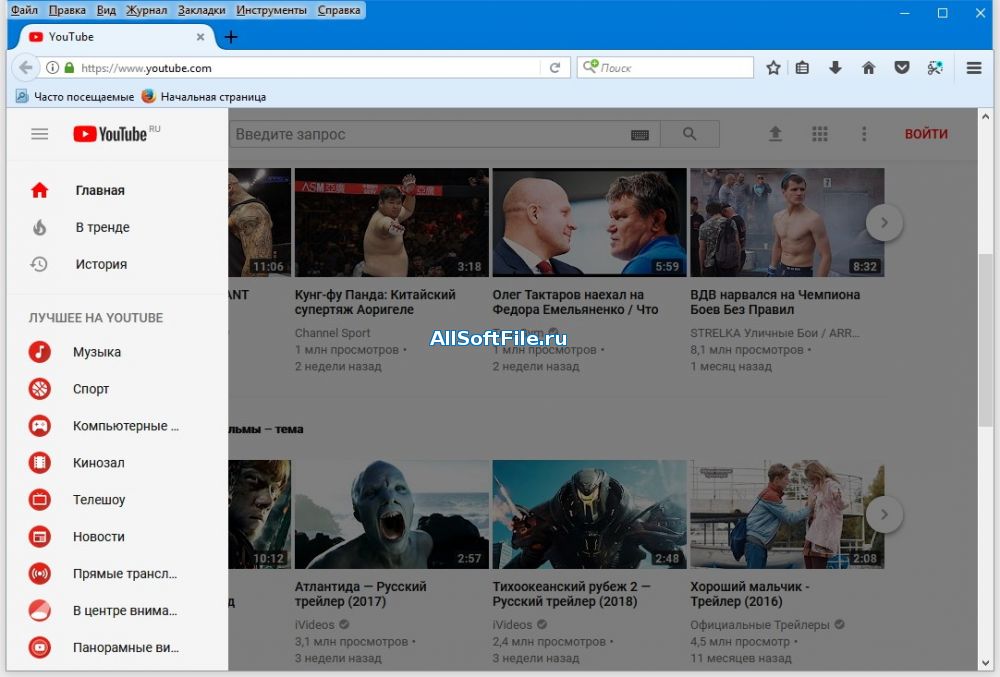Viewport: 1000px width, 677px height.
Task: Play the Атлантида trailer thumbnail
Action: (392, 514)
